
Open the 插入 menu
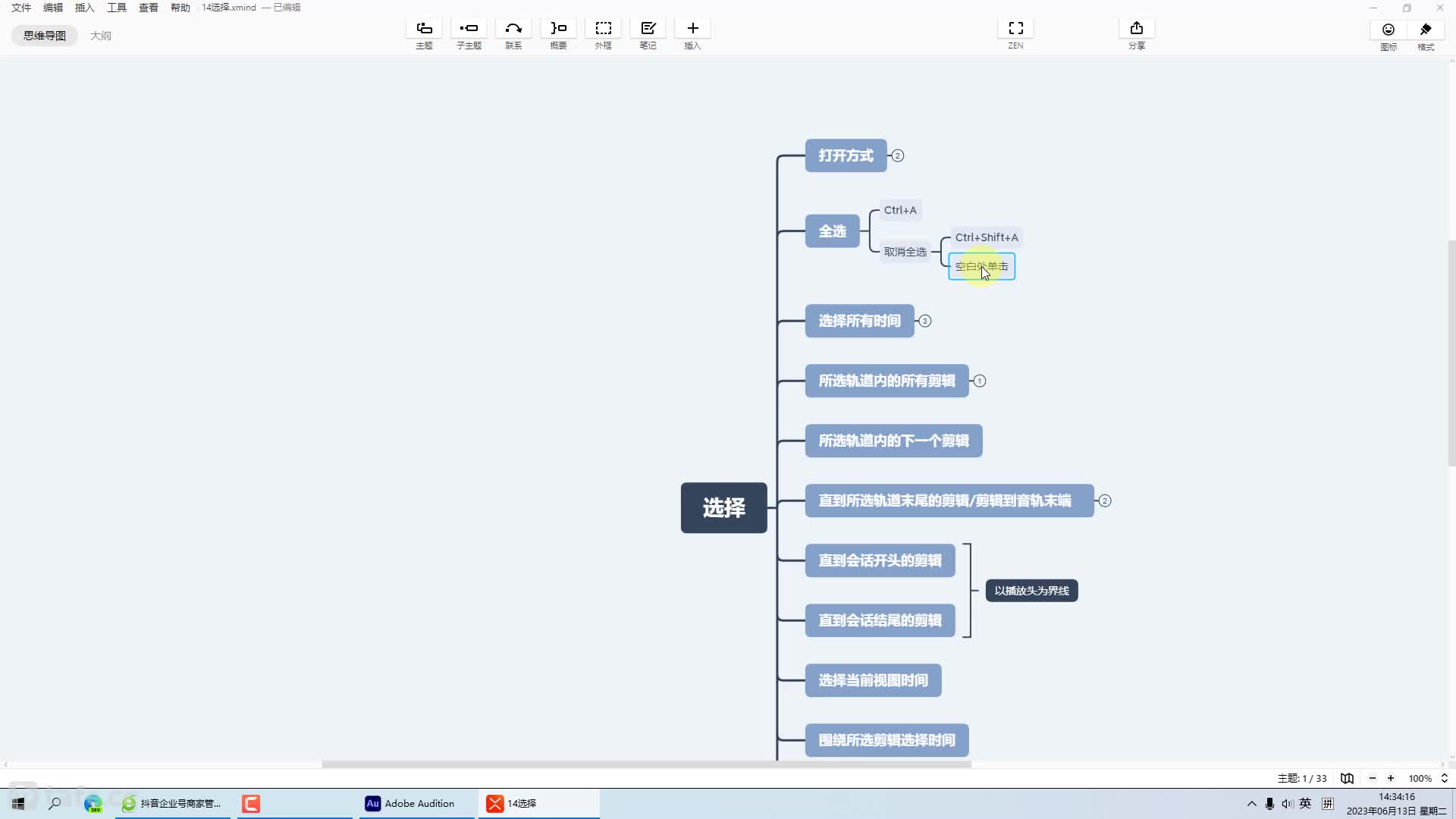pyautogui.click(x=85, y=8)
